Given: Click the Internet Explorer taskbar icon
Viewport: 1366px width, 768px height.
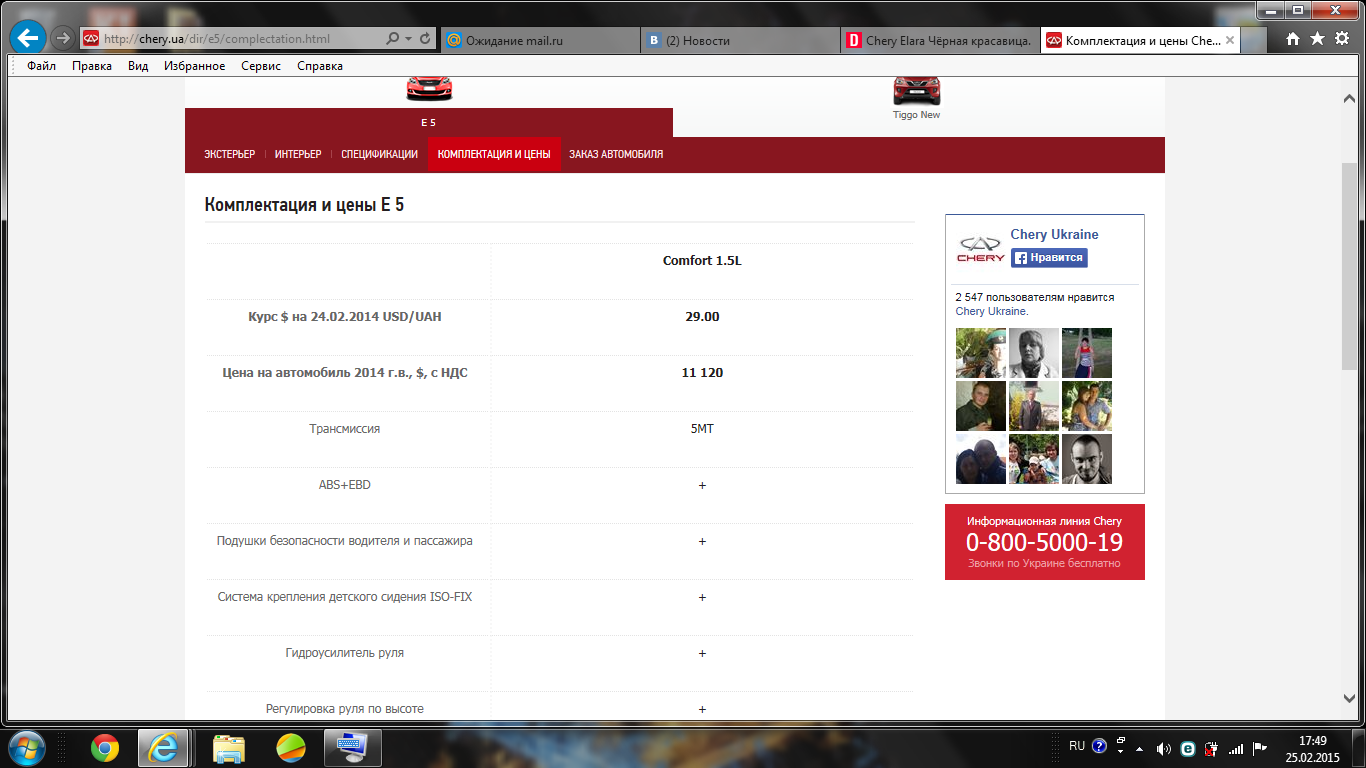Looking at the screenshot, I should [x=164, y=748].
